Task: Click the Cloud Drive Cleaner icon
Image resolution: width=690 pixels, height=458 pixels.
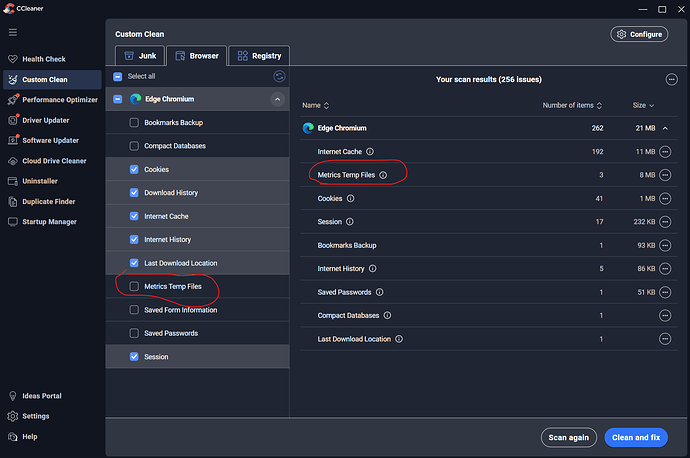Action: (13, 161)
